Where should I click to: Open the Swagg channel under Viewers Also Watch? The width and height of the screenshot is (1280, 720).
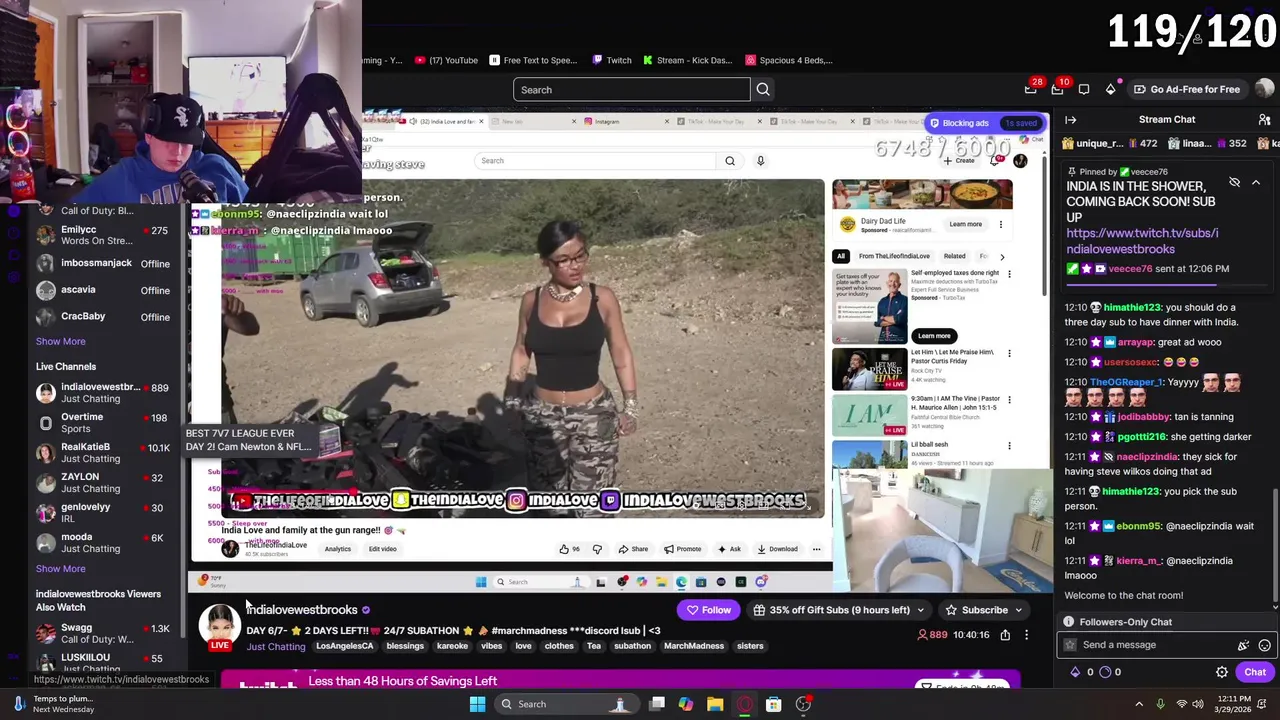point(103,633)
